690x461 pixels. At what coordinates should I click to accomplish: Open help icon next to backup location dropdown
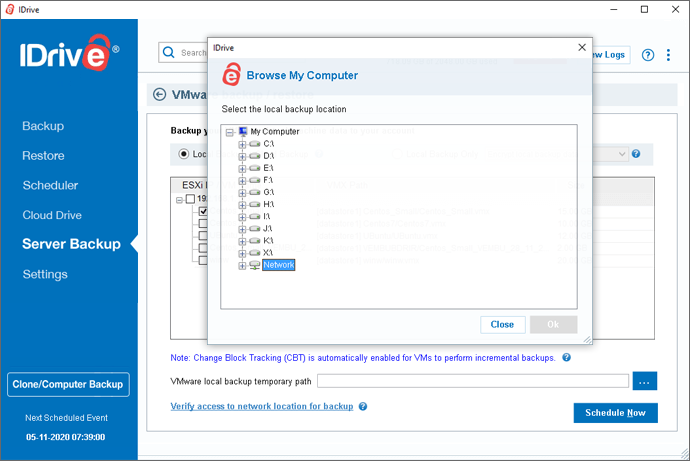tap(636, 154)
